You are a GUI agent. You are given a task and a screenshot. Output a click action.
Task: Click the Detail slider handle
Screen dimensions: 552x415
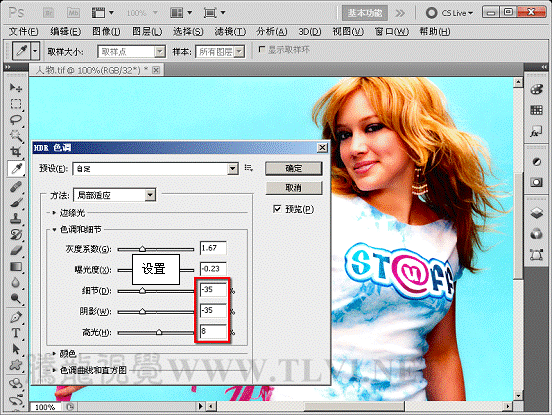point(142,291)
